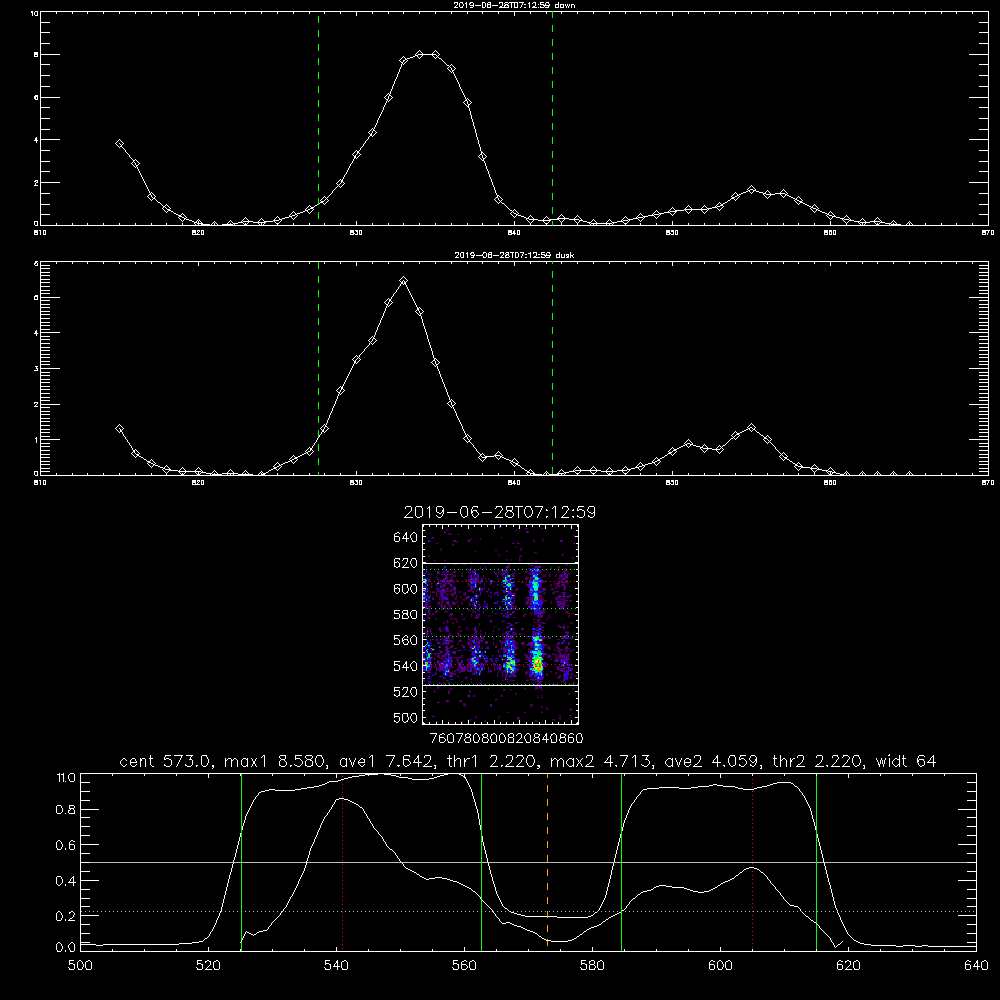Viewport: 1000px width, 1000px height.
Task: Click x-axis label 830 under dawn plot
Action: 356,233
